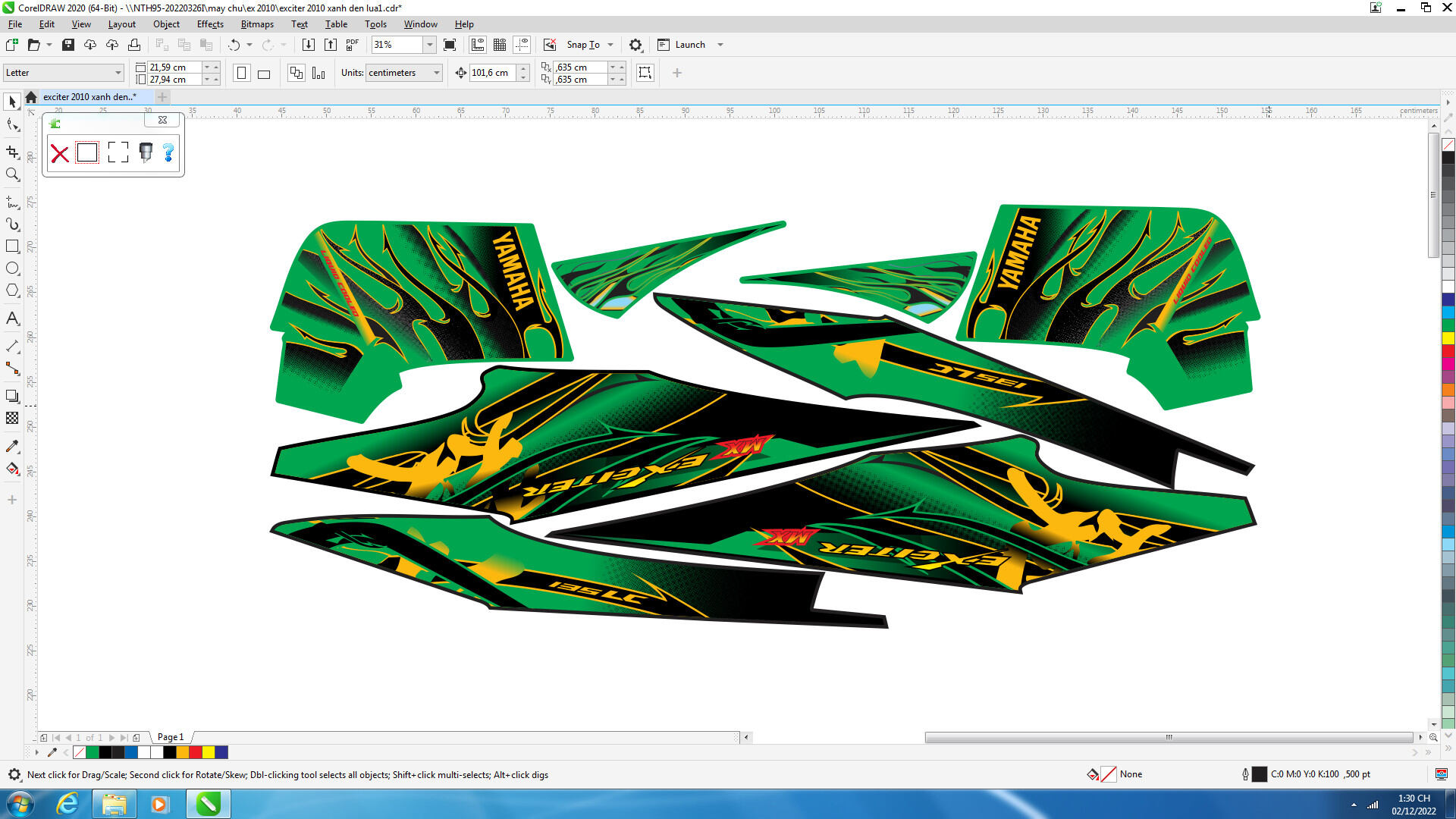The height and width of the screenshot is (819, 1456).
Task: Select the Parallel Dimension tool
Action: coord(12,347)
